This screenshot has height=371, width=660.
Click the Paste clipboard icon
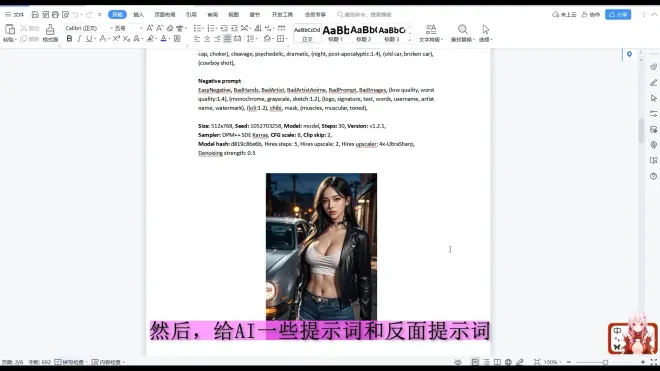[x=10, y=29]
